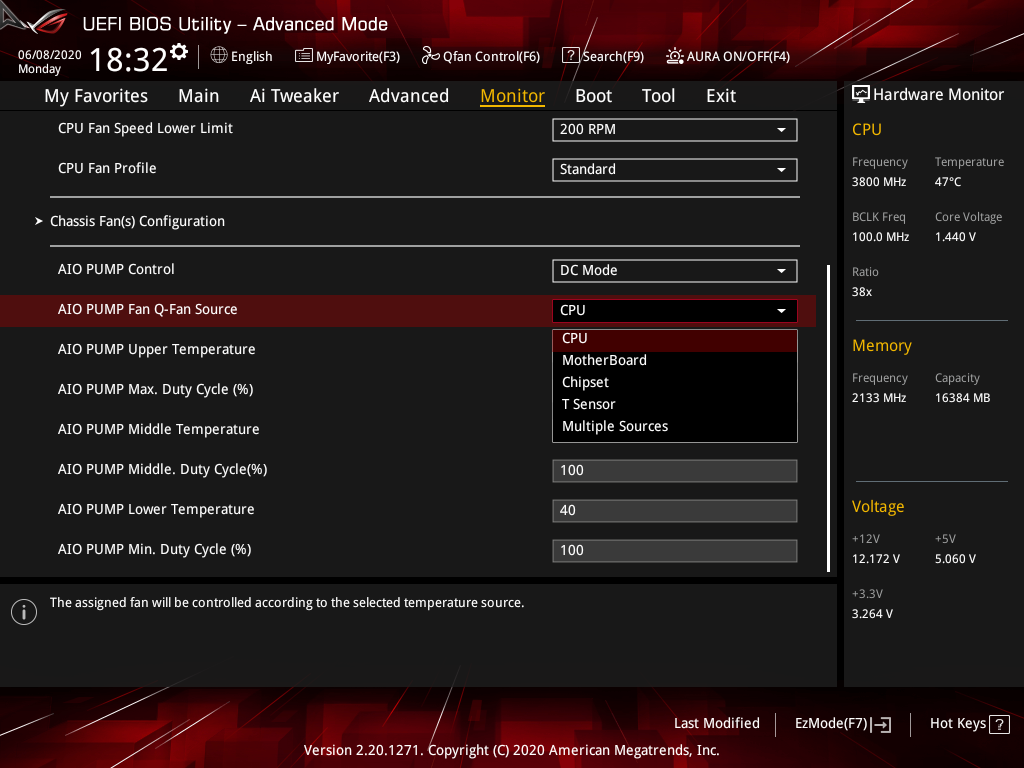This screenshot has height=768, width=1024.
Task: Open CPU Fan Speed Lower Limit dropdown
Action: [x=675, y=129]
